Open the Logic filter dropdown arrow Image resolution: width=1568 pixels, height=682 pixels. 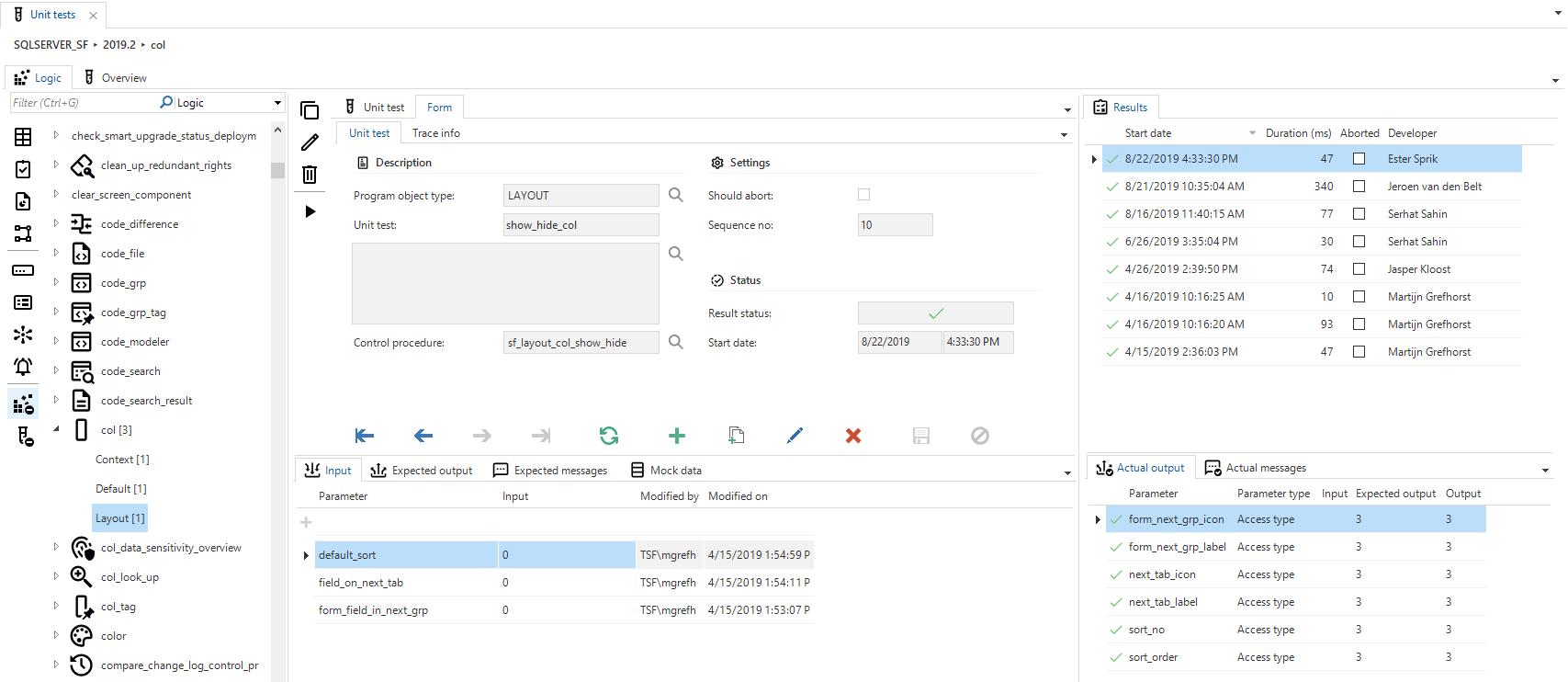[x=277, y=103]
